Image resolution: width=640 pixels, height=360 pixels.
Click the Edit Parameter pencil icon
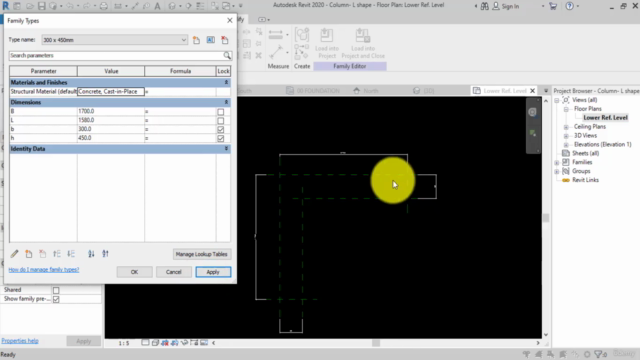(14, 254)
